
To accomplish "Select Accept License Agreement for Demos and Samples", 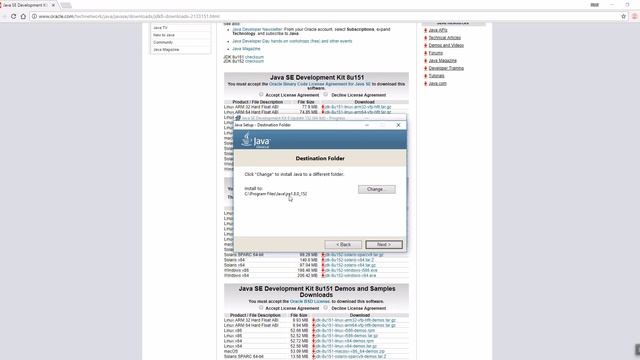I will [261, 308].
